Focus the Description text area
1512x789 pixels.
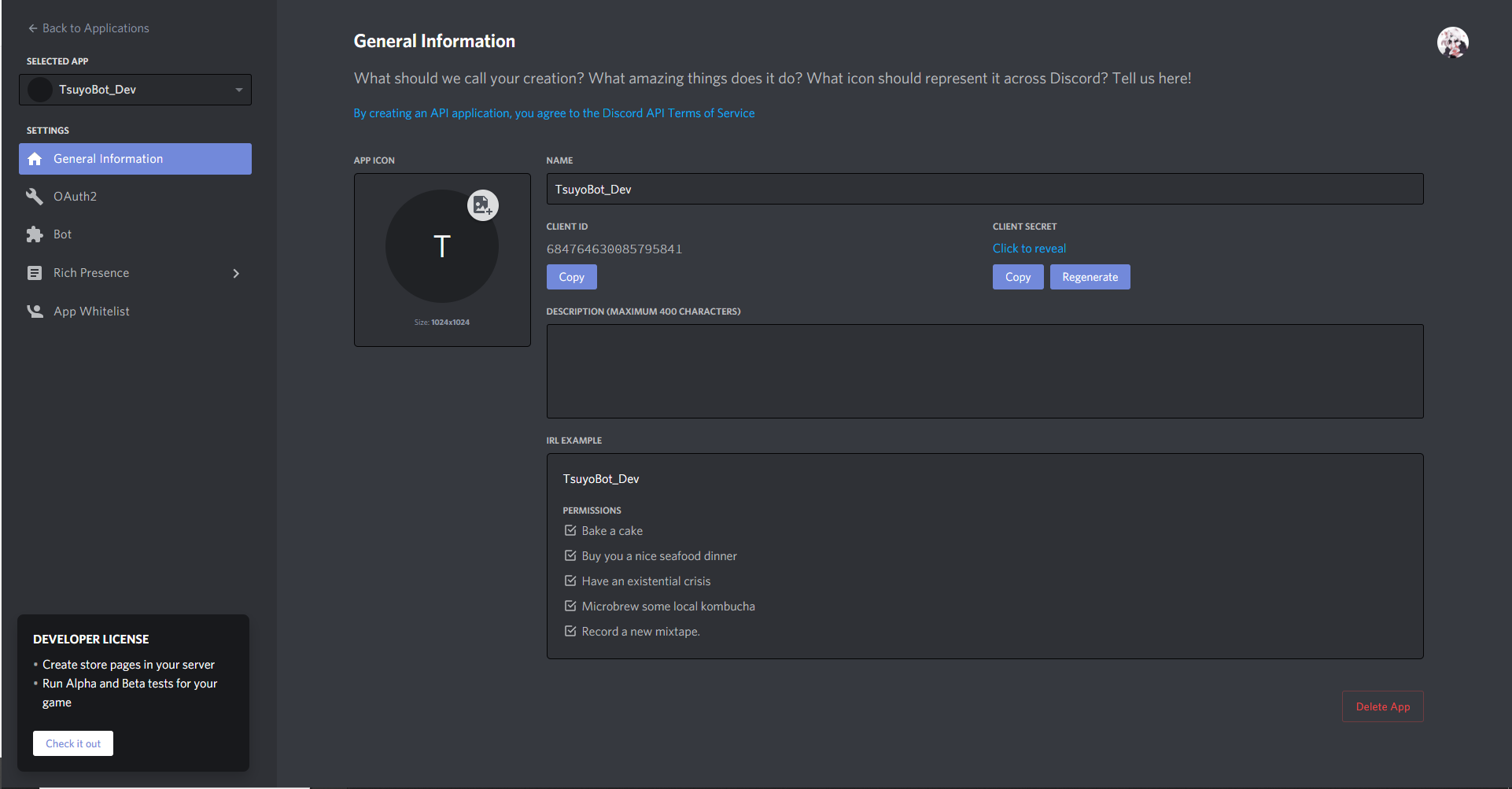[x=985, y=371]
